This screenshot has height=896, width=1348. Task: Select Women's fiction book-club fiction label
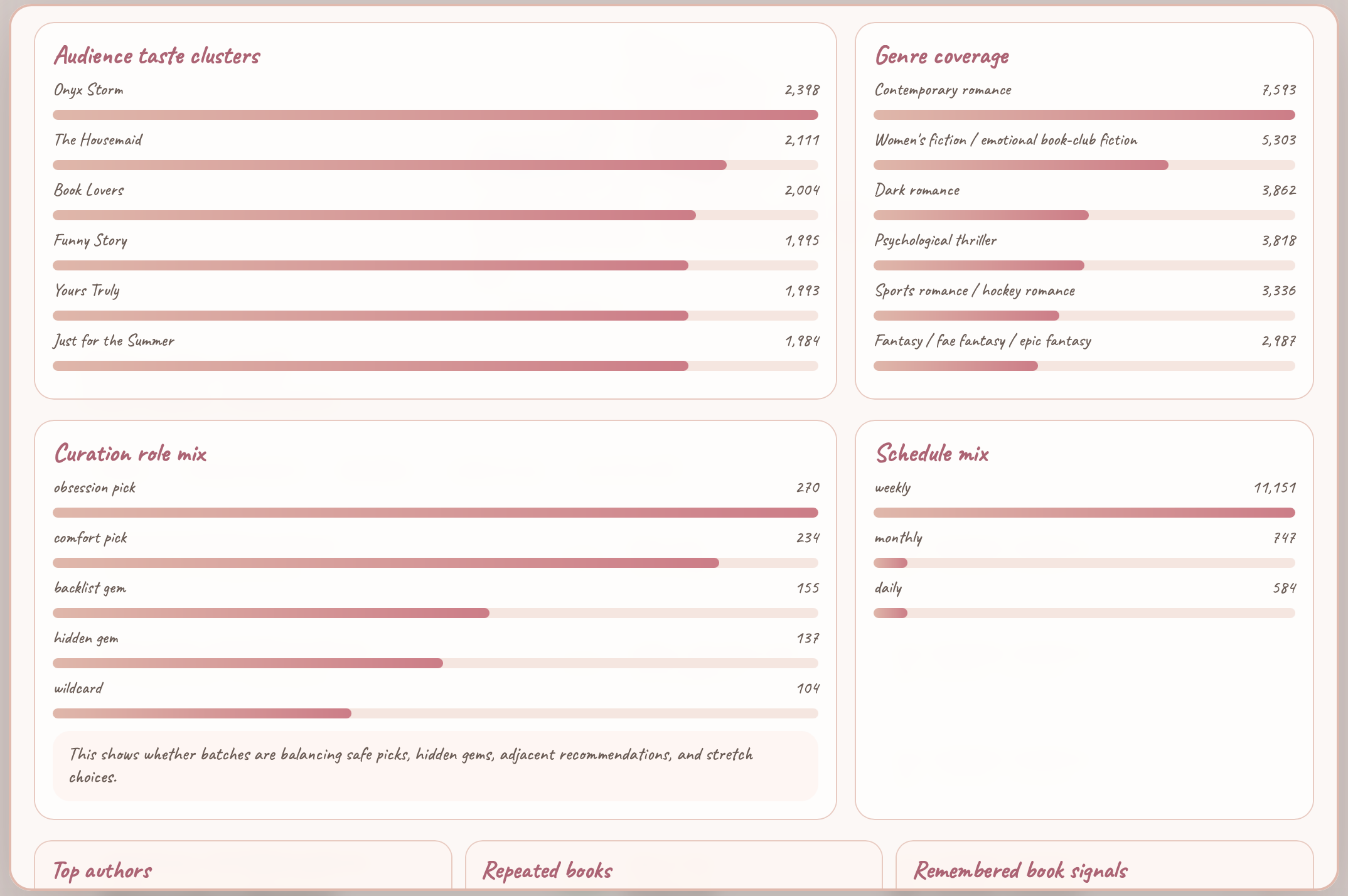click(x=1006, y=140)
